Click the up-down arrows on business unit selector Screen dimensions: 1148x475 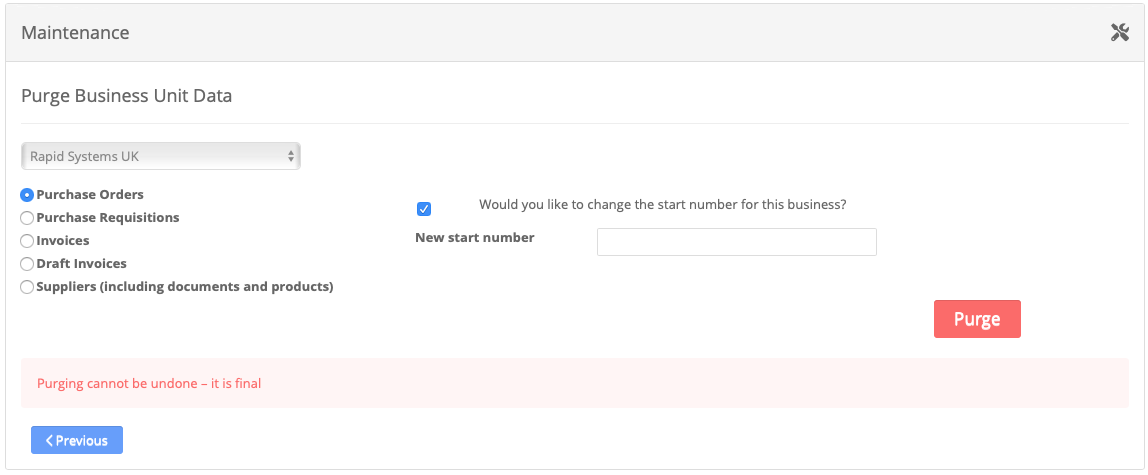(x=291, y=156)
